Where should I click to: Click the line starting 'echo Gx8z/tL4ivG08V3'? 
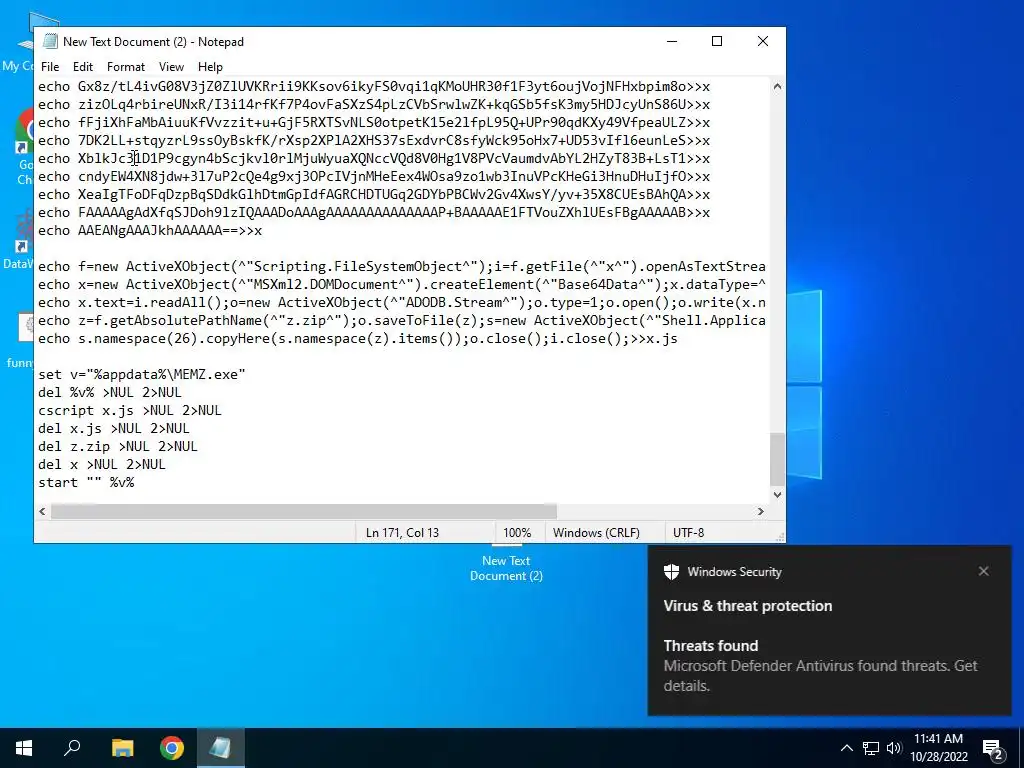pyautogui.click(x=374, y=86)
